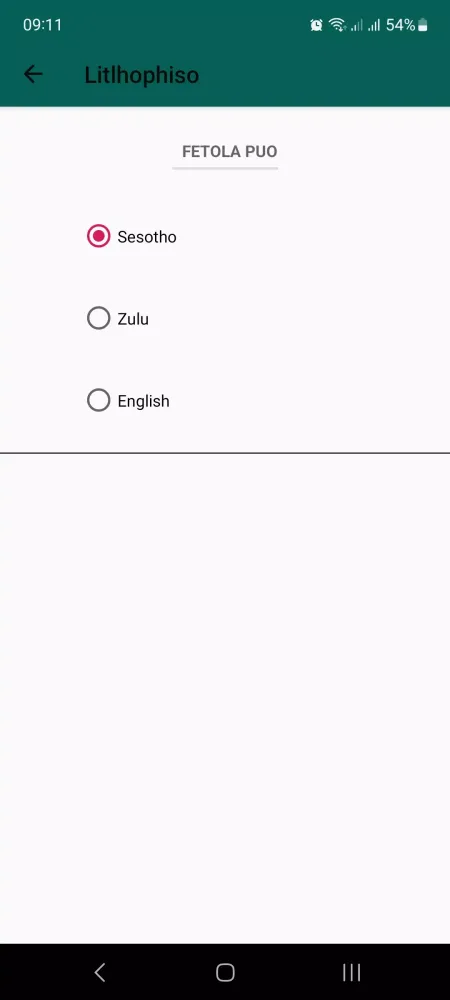Tap the 54% battery percentage
450x1000 pixels.
point(400,25)
